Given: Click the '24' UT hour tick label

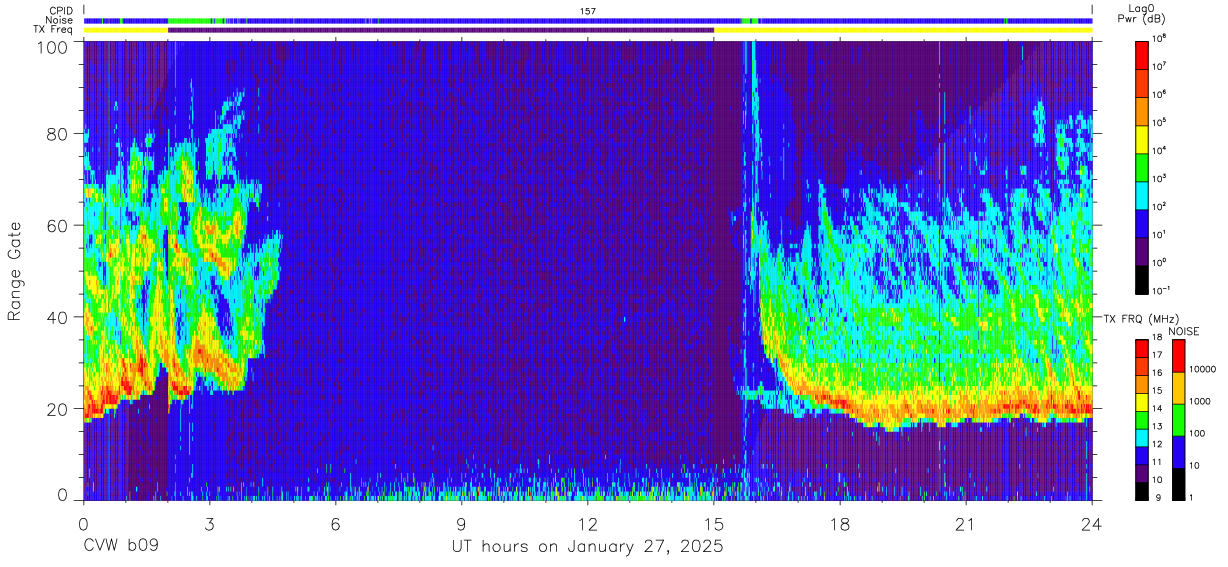Looking at the screenshot, I should 1092,524.
